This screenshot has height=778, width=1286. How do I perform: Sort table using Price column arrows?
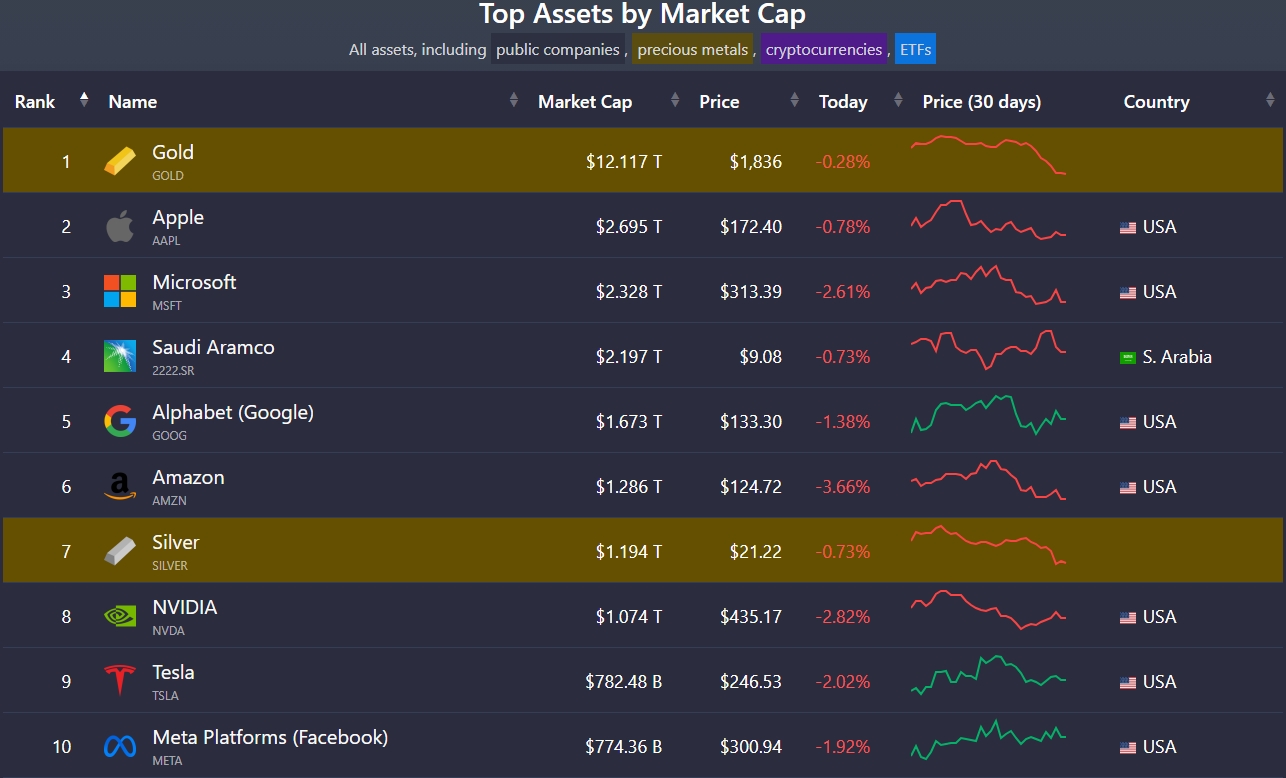point(794,100)
